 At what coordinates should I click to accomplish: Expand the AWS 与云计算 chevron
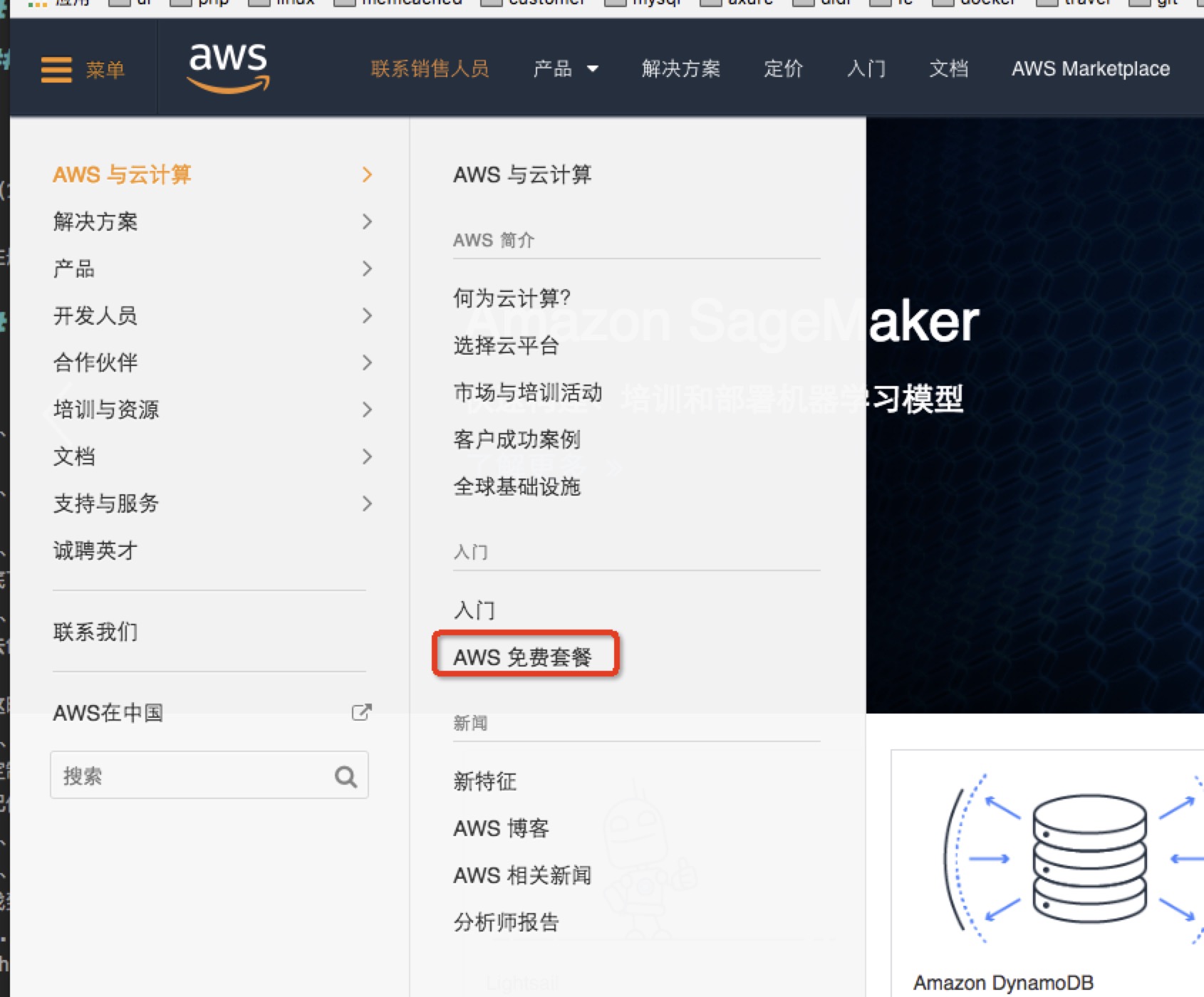point(367,174)
